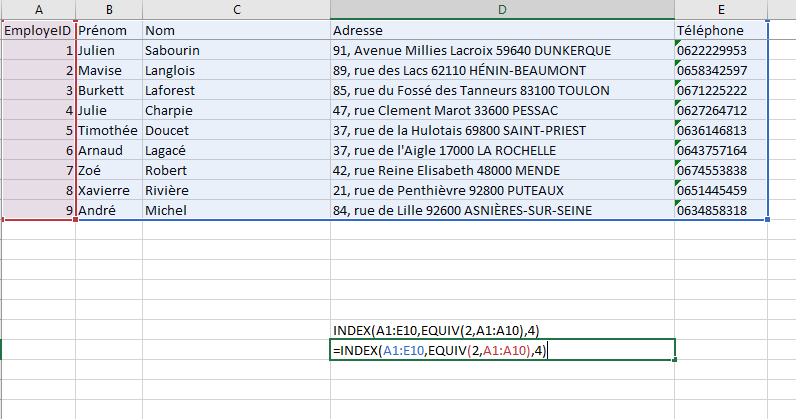Click the cell with EmployeID 1
The image size is (796, 419).
[x=39, y=50]
